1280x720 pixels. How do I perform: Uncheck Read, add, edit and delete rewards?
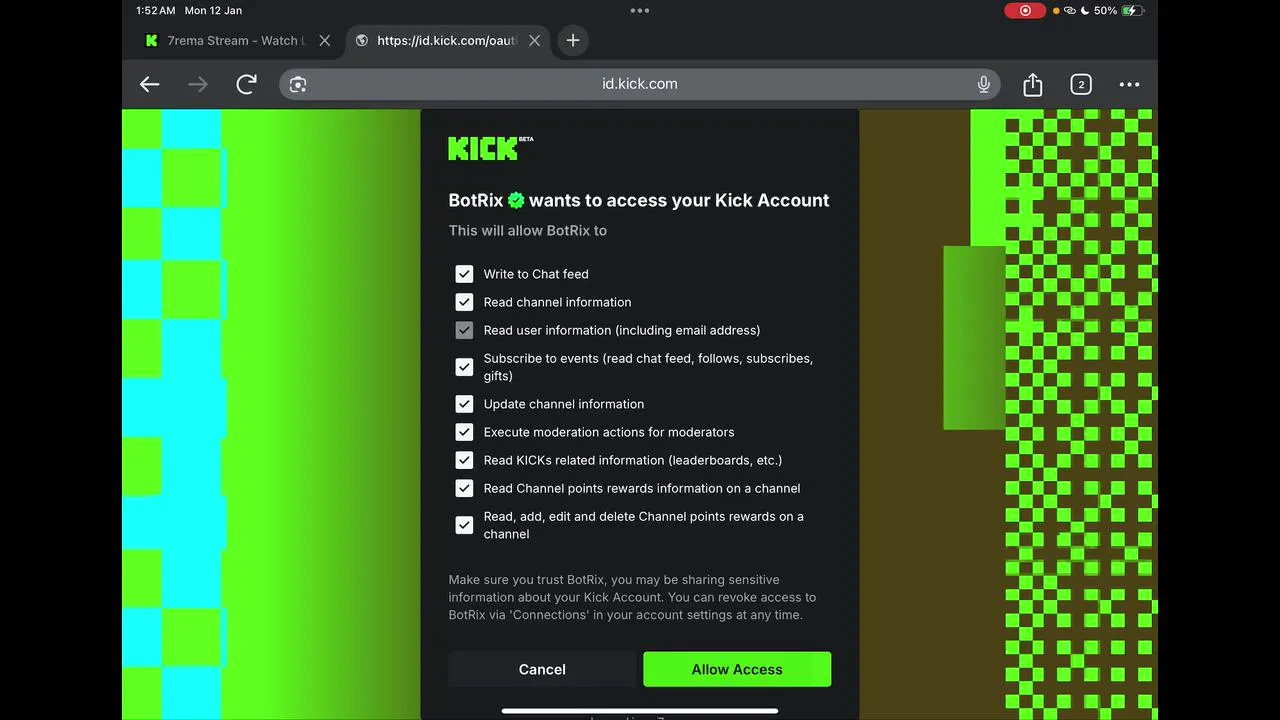(464, 525)
